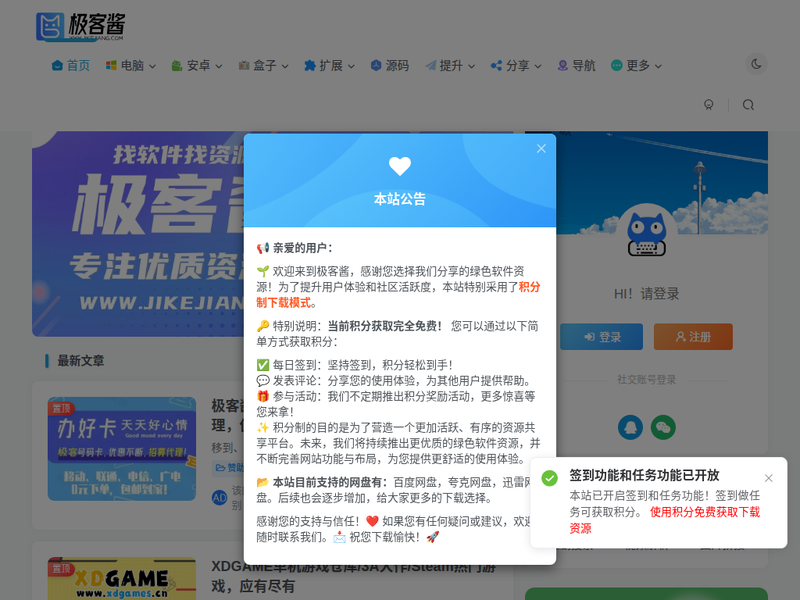
Task: Click the blue cat avatar
Action: tap(646, 234)
